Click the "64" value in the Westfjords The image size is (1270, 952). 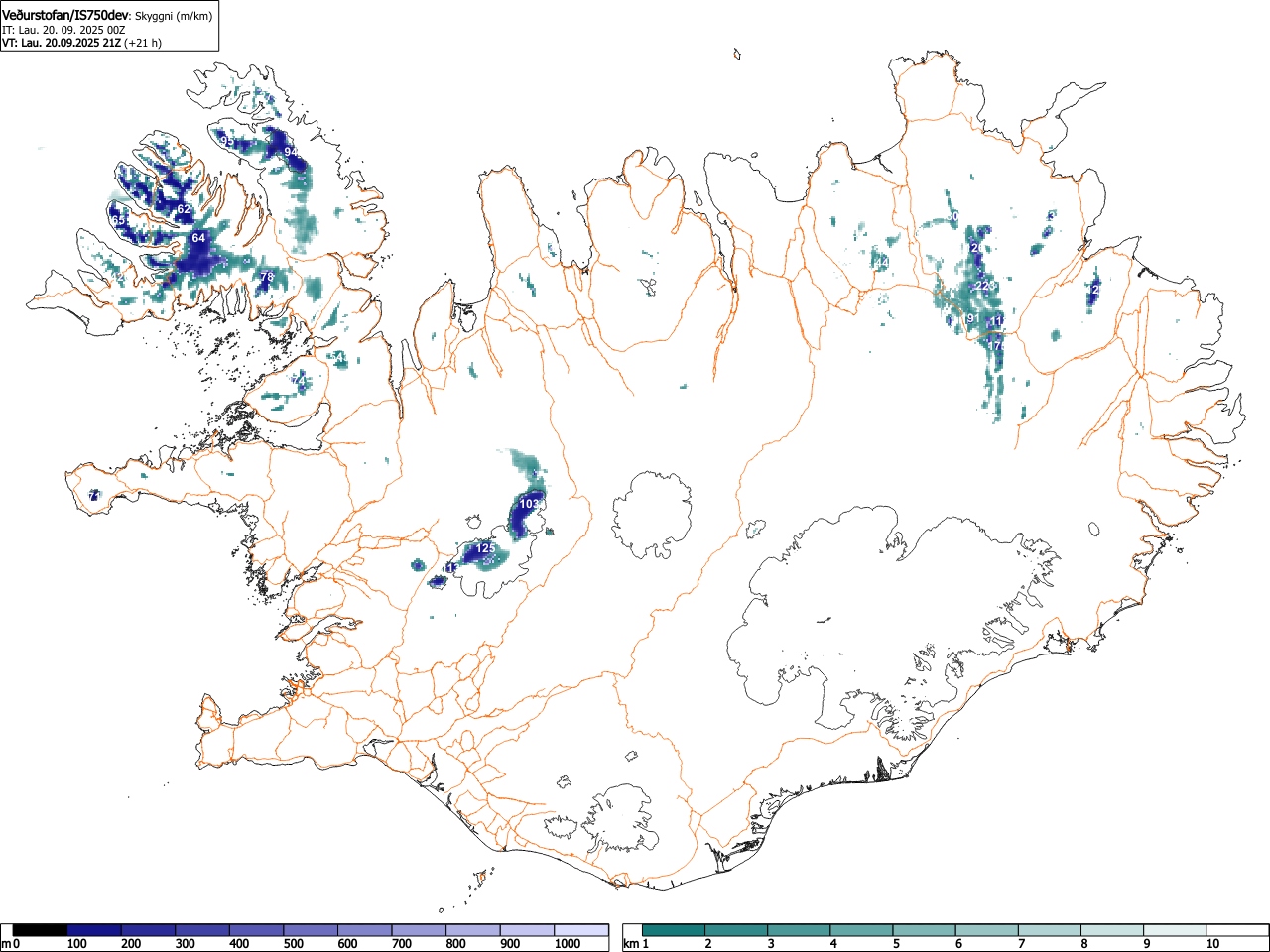tap(198, 238)
